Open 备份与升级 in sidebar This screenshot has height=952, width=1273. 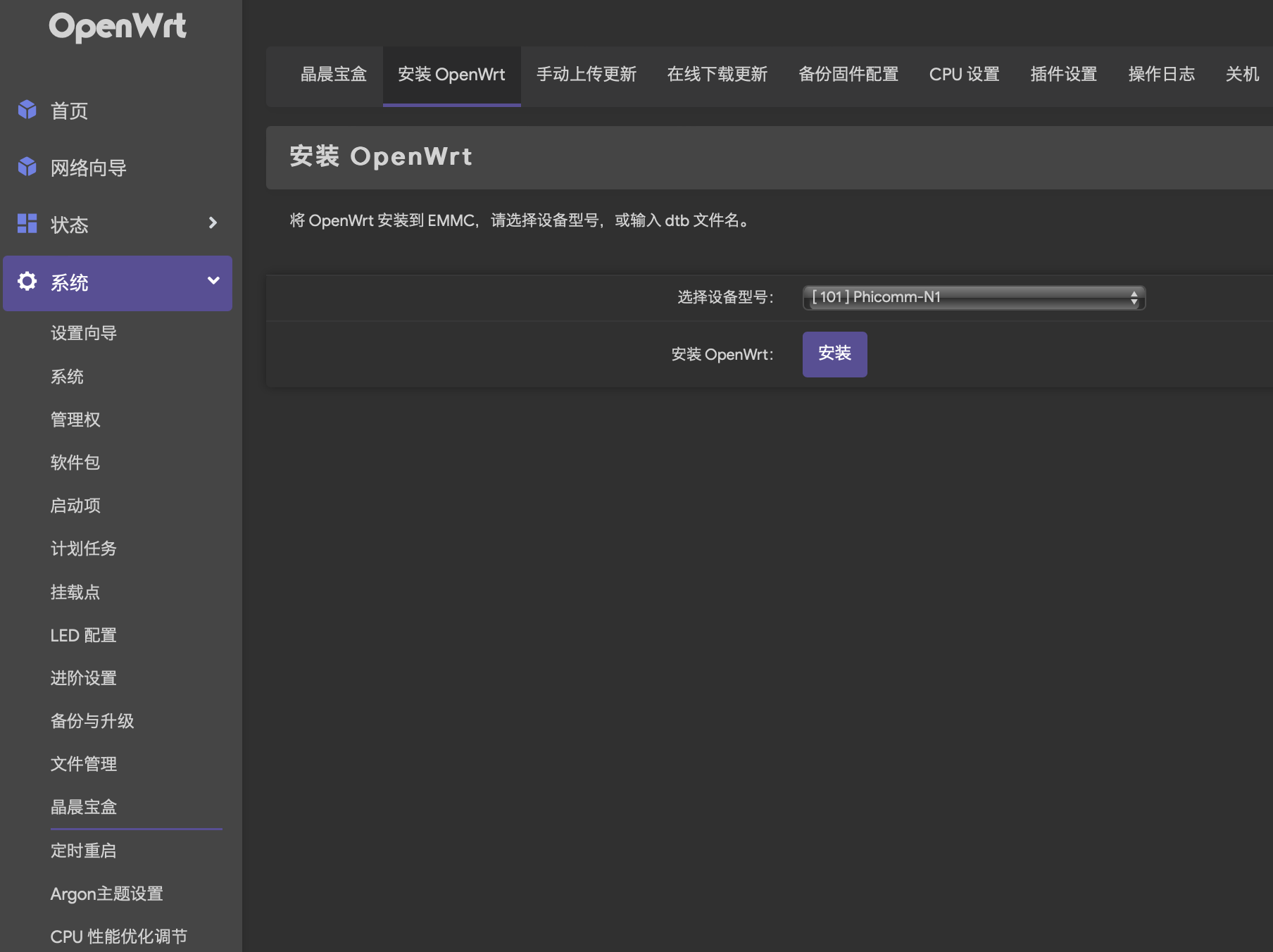coord(92,721)
